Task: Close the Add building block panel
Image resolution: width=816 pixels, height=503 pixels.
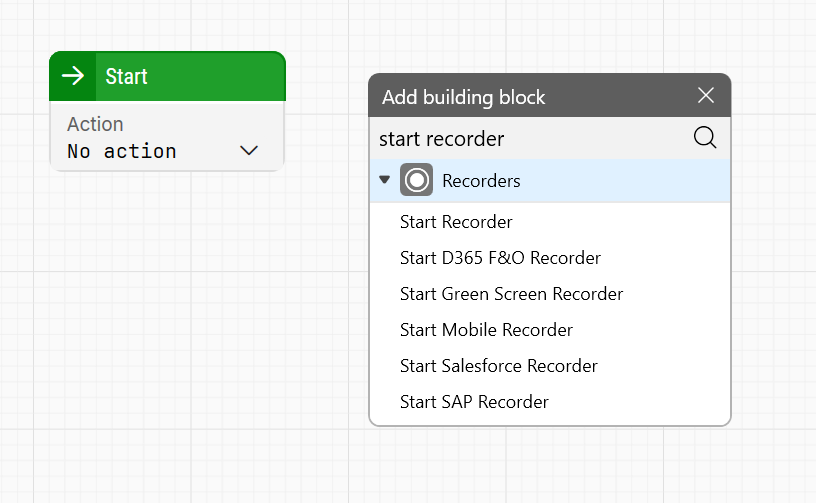Action: pos(706,96)
